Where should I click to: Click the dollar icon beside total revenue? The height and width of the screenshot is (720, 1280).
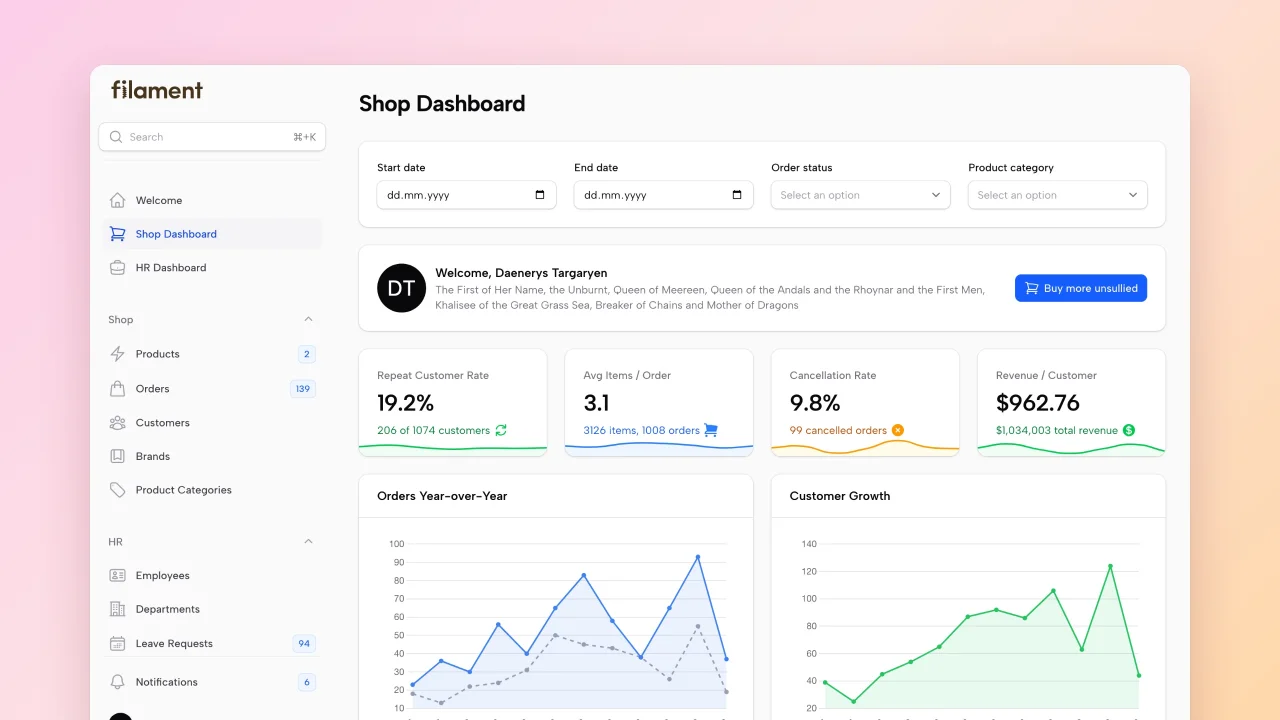(1129, 430)
